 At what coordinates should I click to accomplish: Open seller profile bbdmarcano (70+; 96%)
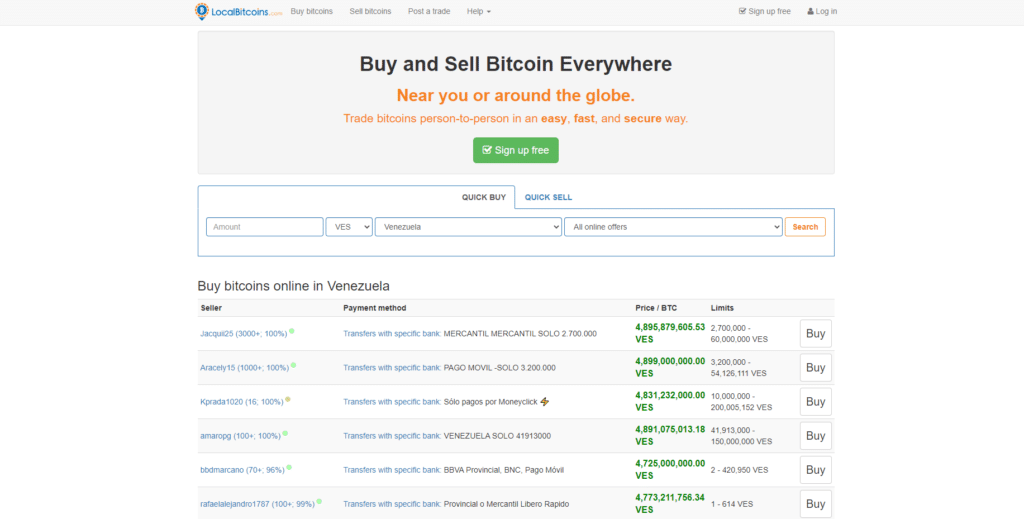coord(242,470)
